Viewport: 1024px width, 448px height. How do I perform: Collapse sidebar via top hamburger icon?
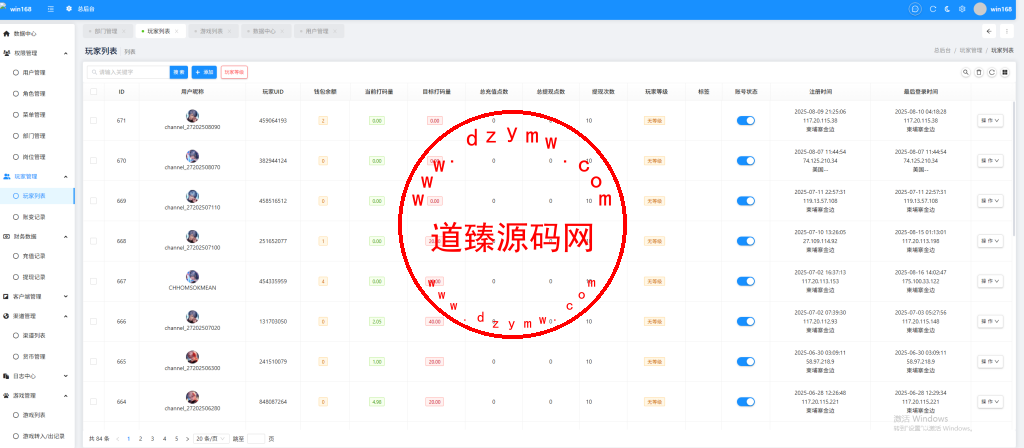(x=51, y=9)
